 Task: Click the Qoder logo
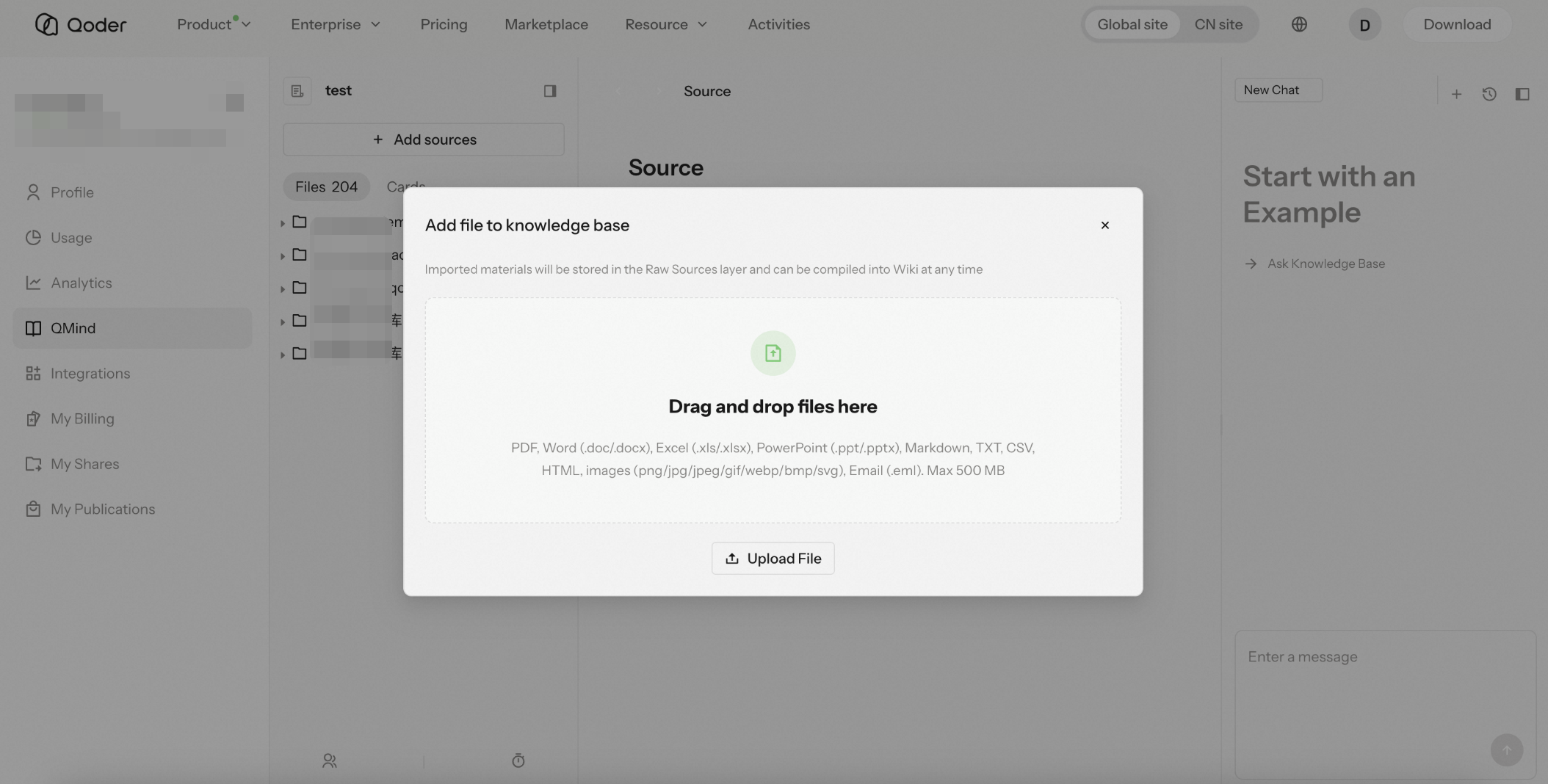coord(81,24)
